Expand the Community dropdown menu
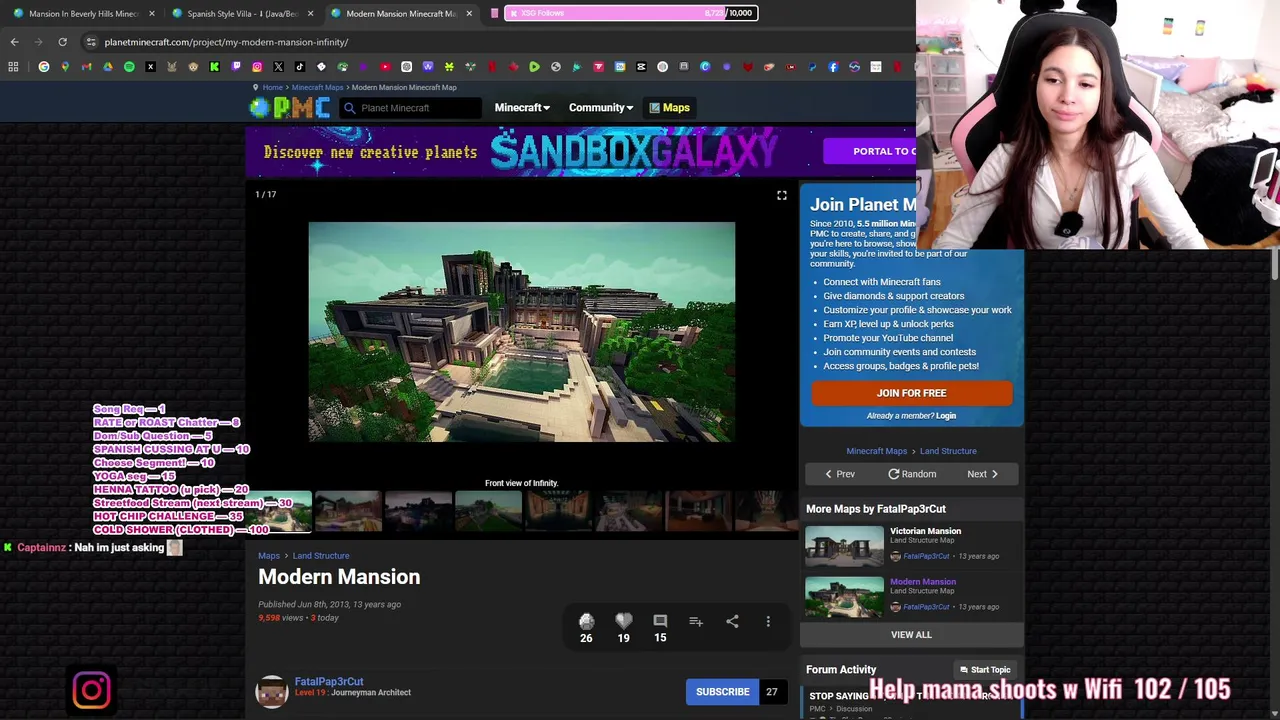 600,108
